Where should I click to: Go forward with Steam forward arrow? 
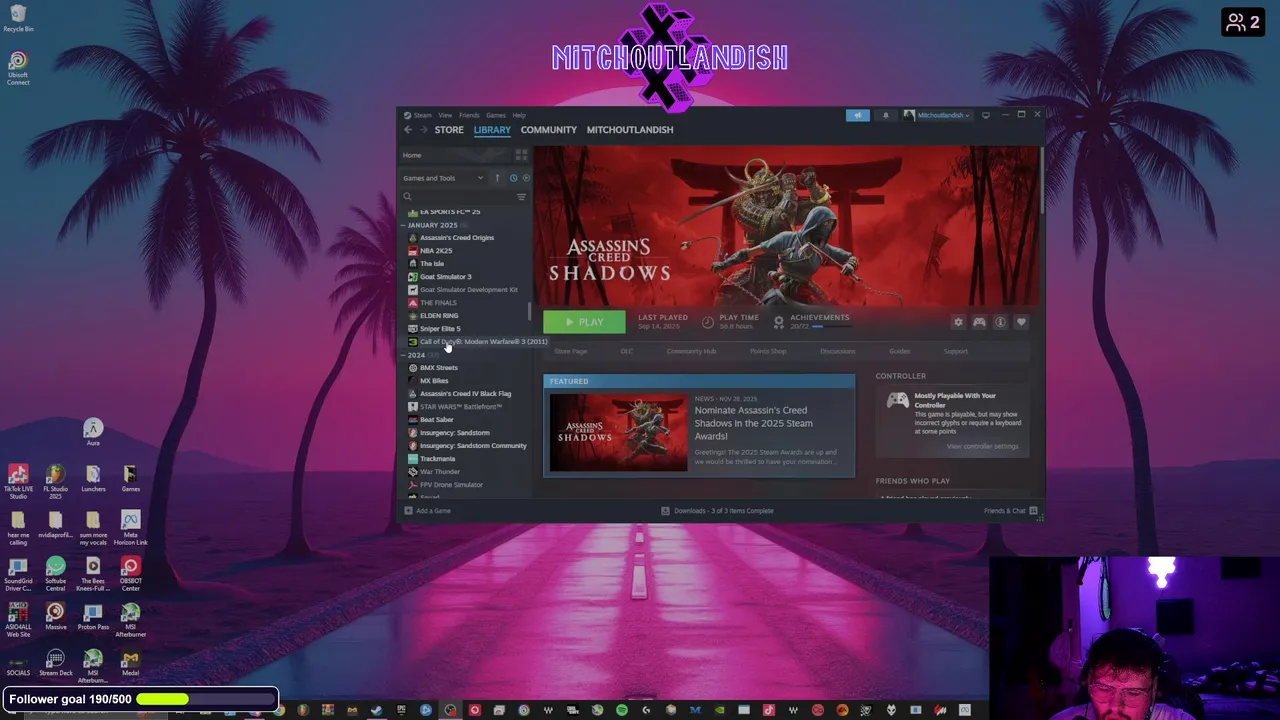(x=424, y=130)
